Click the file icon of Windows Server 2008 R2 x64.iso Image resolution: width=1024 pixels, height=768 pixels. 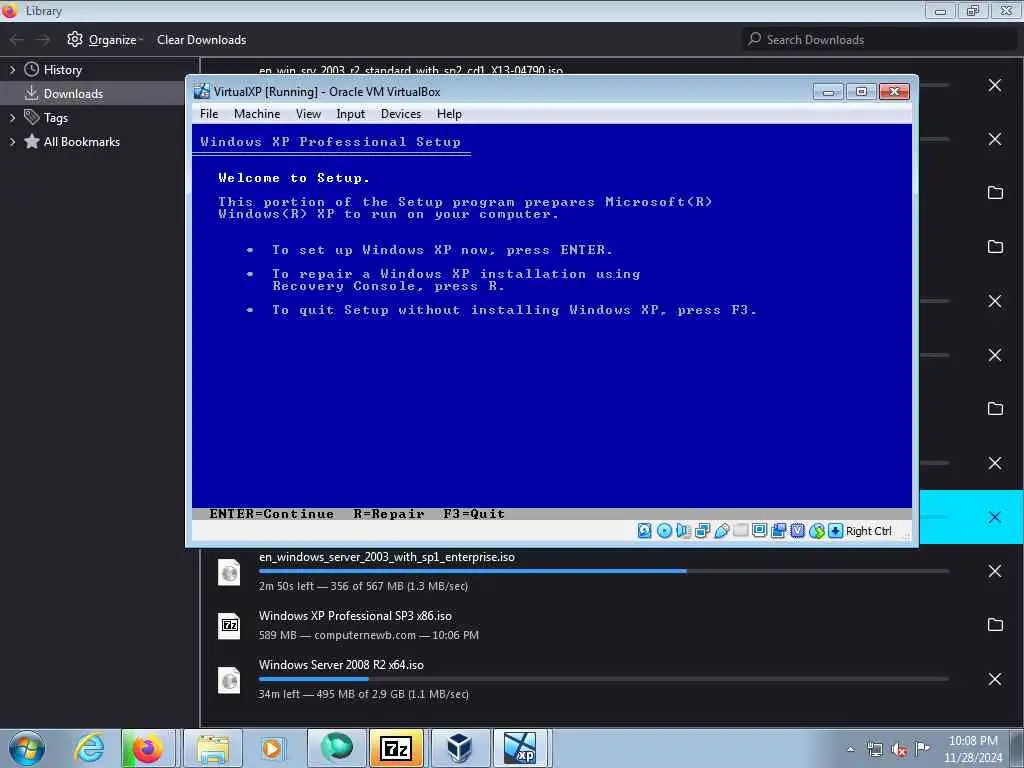coord(229,680)
